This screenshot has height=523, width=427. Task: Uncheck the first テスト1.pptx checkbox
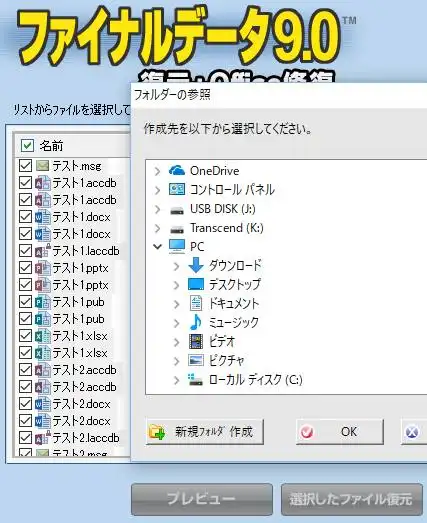(x=25, y=268)
